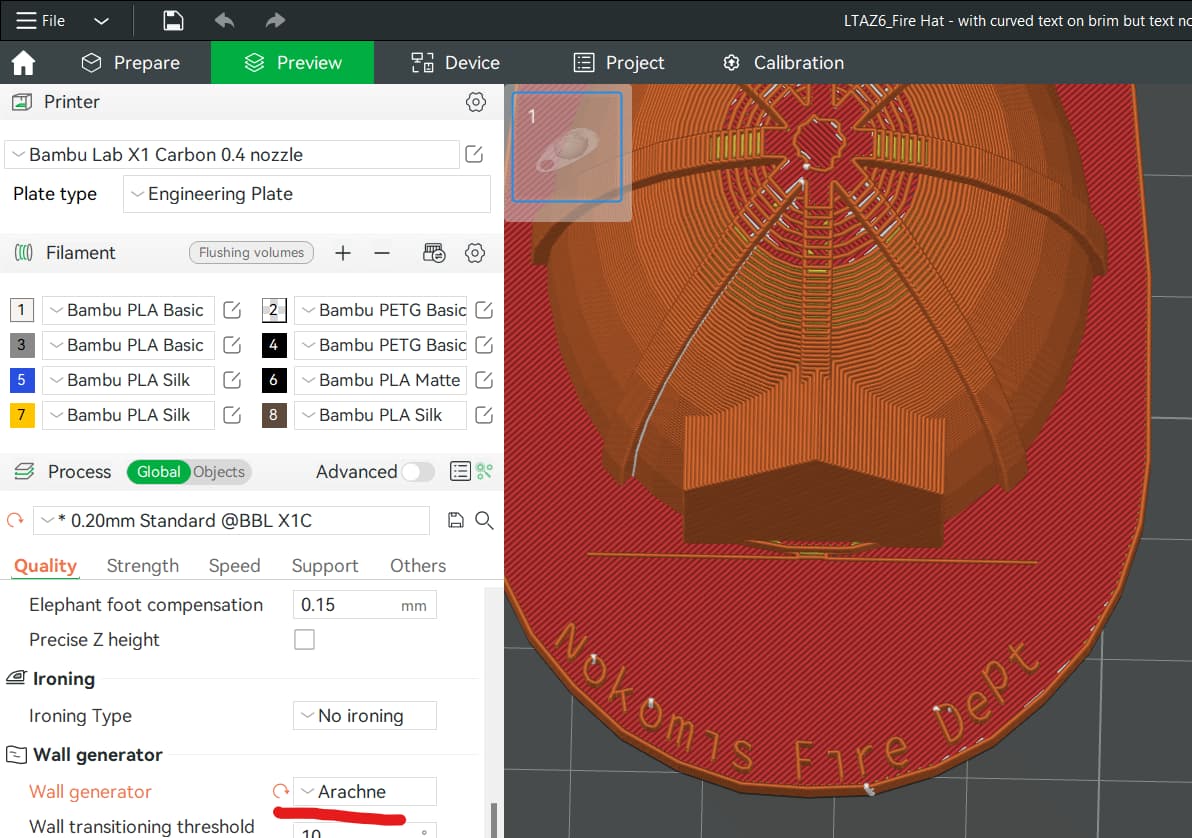Switch to the Calibration tab

783,62
